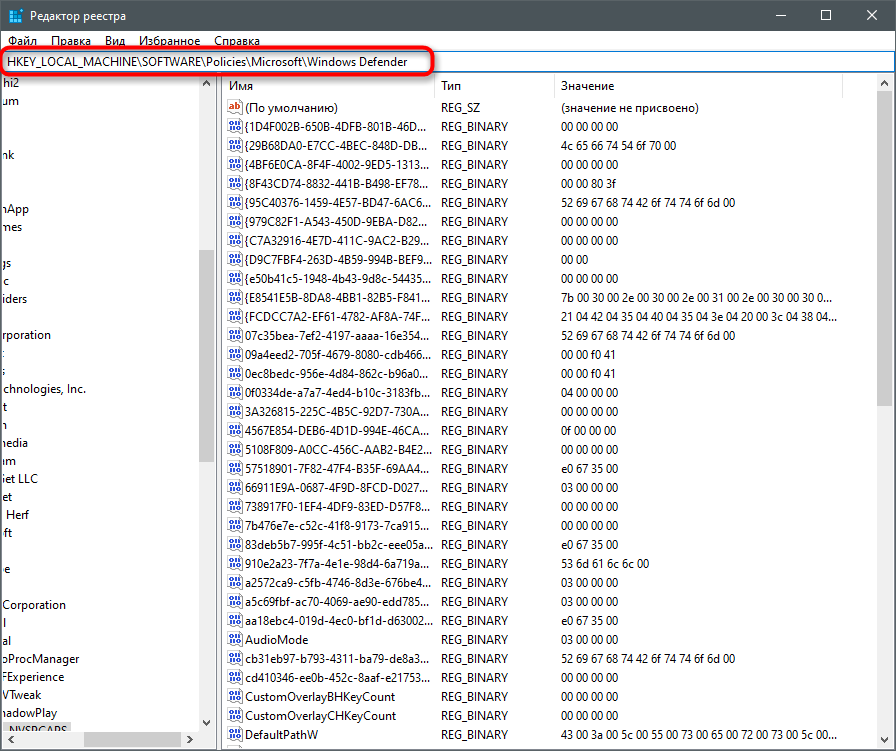Click tree pane horizontal scroll right arrow
The width and height of the screenshot is (896, 751).
(x=190, y=740)
